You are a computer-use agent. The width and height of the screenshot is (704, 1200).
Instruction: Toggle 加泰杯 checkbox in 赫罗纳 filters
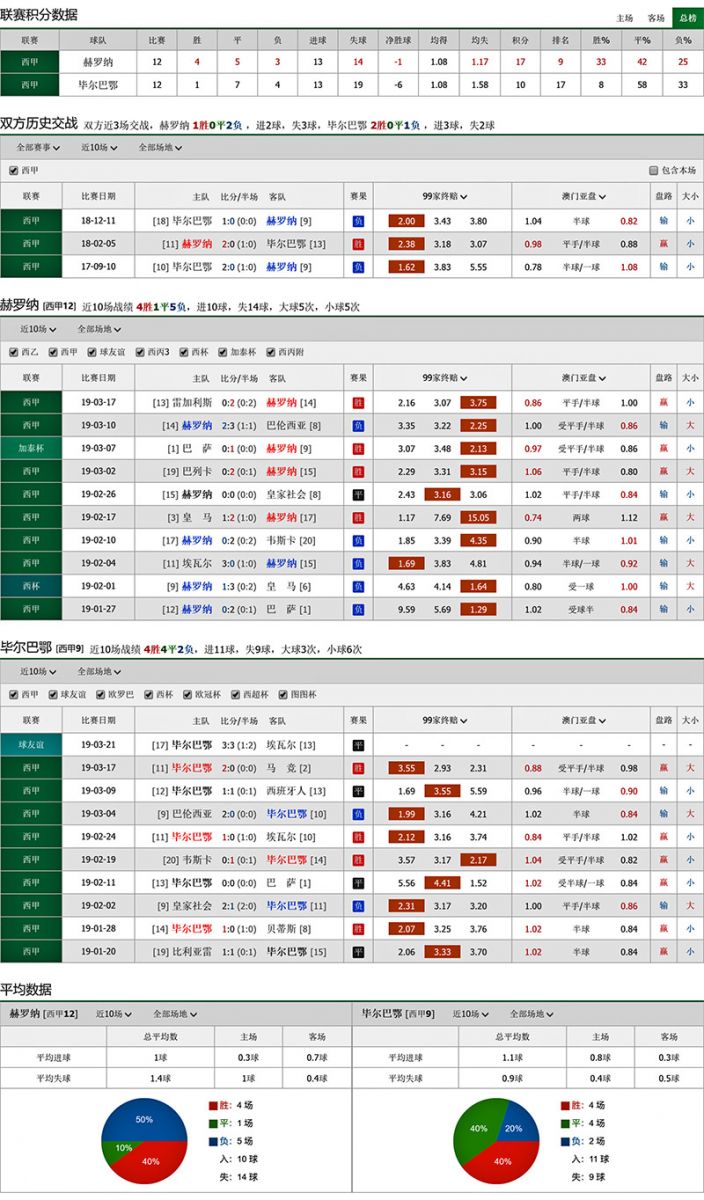point(222,352)
